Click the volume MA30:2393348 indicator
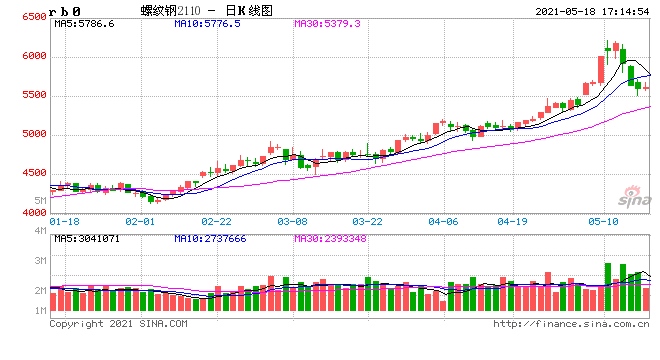Screen dimensions: 660x360 pos(330,239)
